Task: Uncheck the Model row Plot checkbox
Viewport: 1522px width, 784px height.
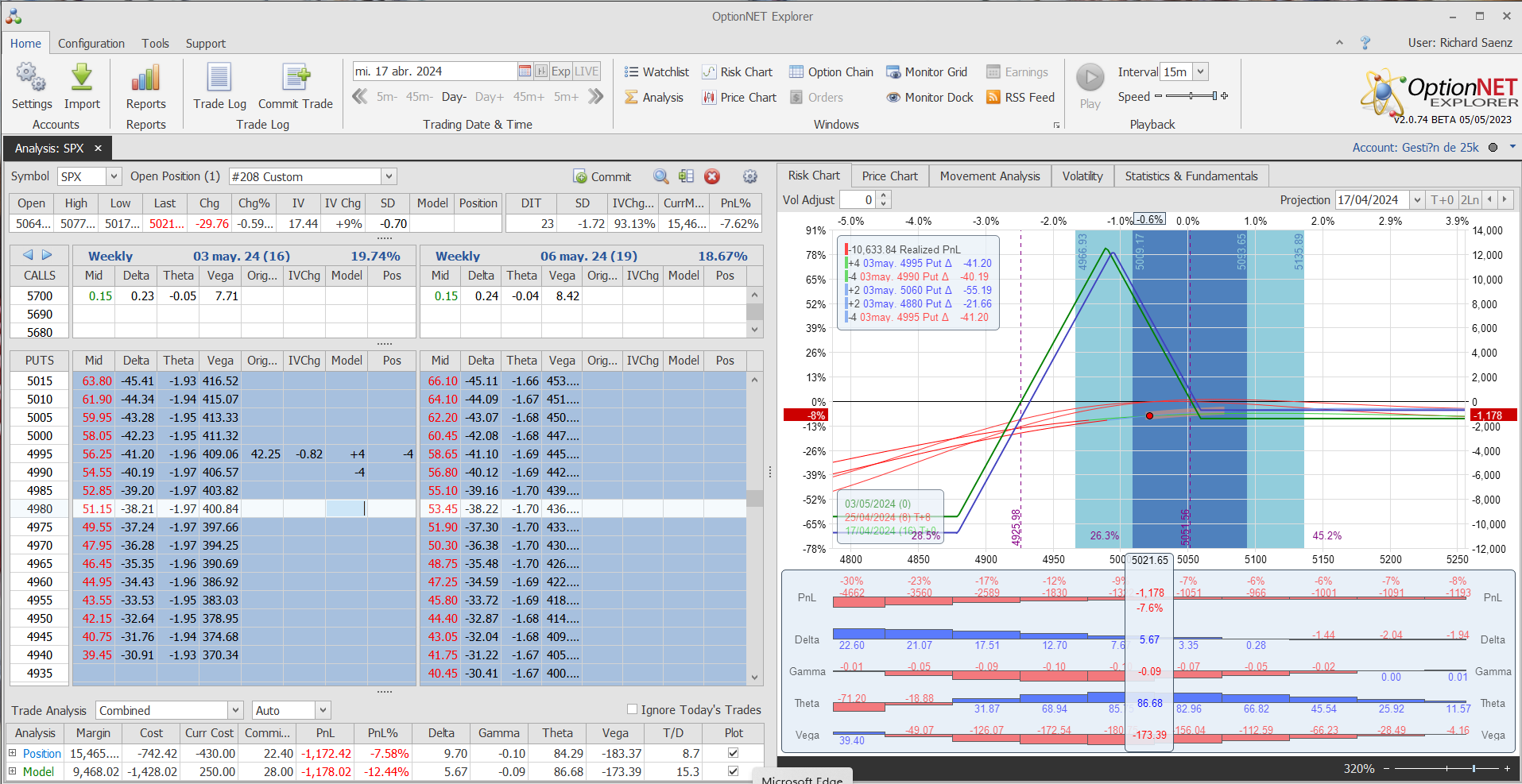Action: coord(733,771)
